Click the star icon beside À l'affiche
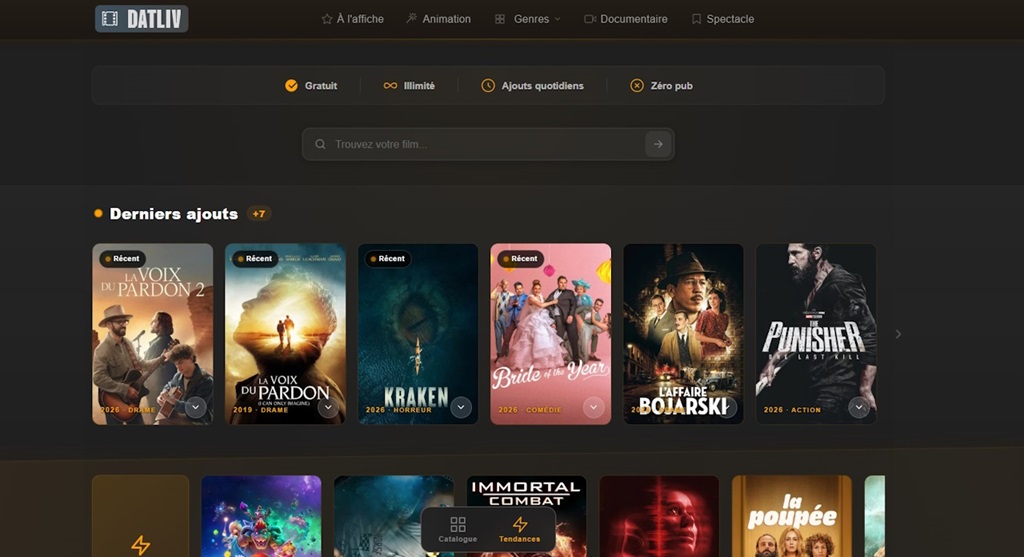Image resolution: width=1024 pixels, height=557 pixels. [327, 19]
